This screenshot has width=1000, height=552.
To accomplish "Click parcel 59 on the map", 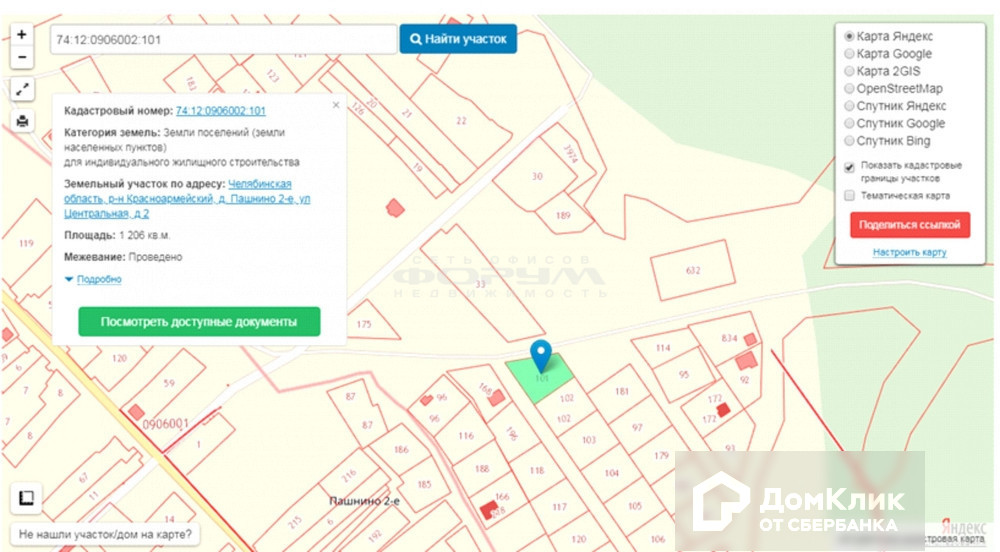I will pos(169,383).
